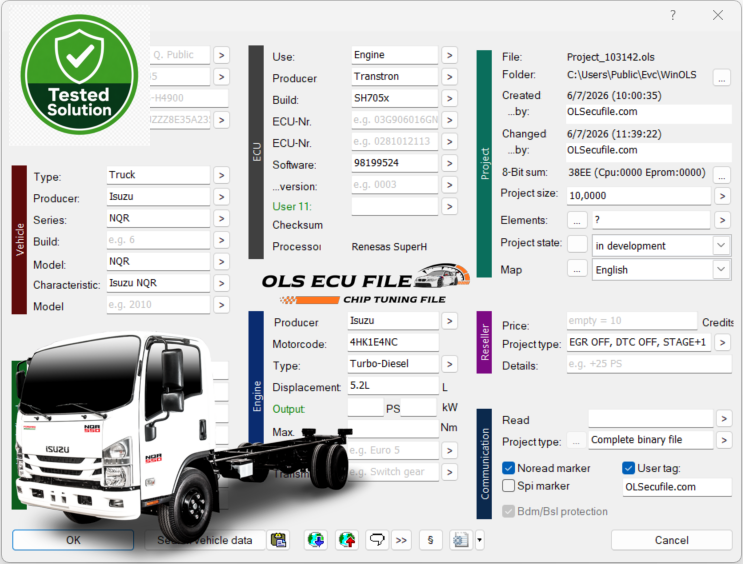Uncheck the Noread marker checkbox
The height and width of the screenshot is (564, 743).
coord(508,468)
